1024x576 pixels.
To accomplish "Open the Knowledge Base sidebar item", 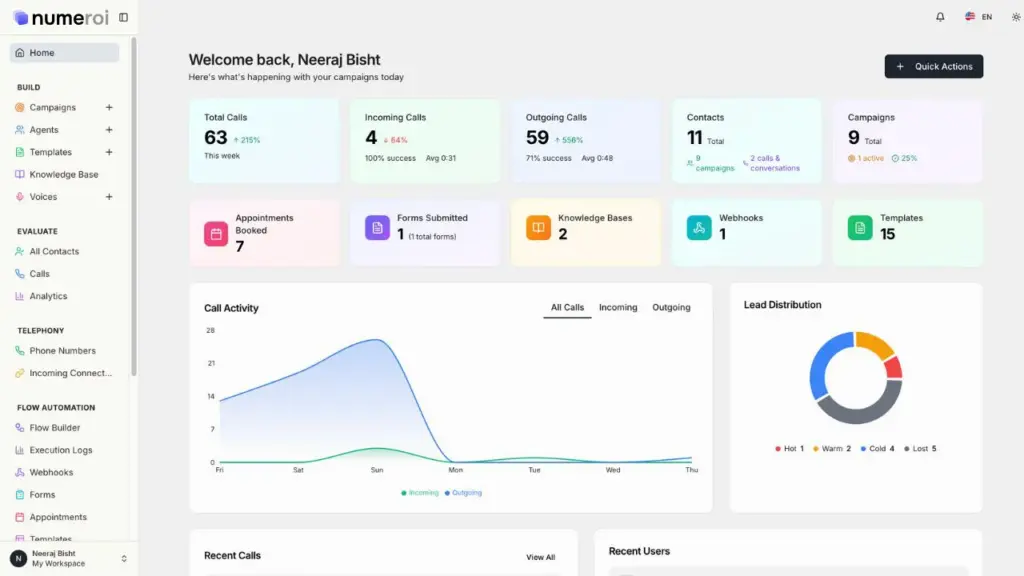I will point(63,175).
